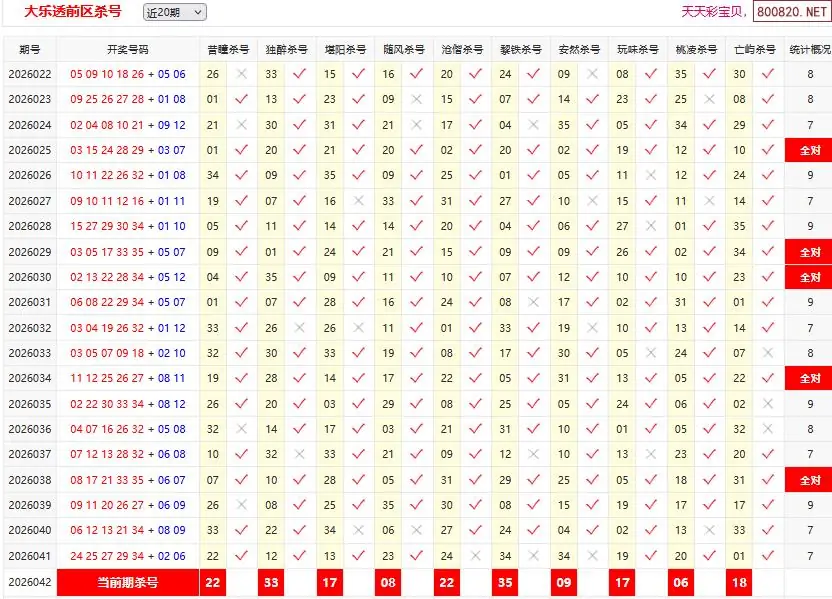
Task: Click the checkmark beside 33 in row 2026022
Action: tap(299, 74)
